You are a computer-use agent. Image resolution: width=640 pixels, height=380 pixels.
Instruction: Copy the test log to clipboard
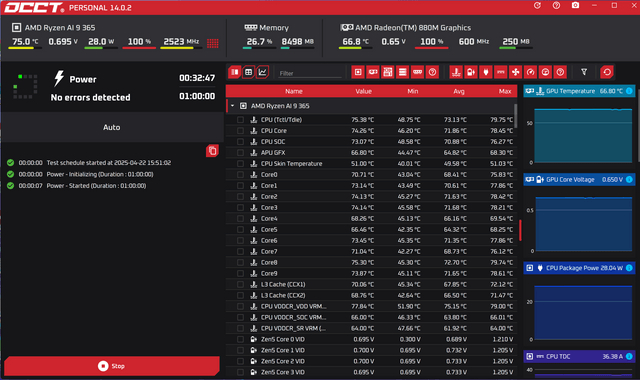[x=212, y=151]
